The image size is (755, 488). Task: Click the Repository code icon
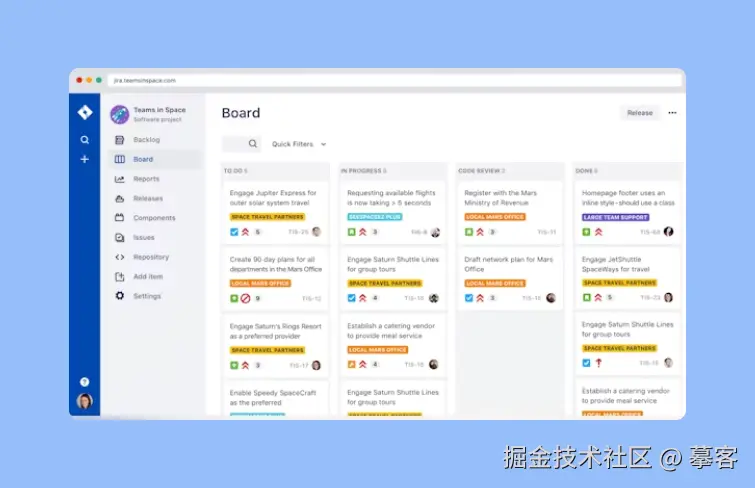[119, 257]
